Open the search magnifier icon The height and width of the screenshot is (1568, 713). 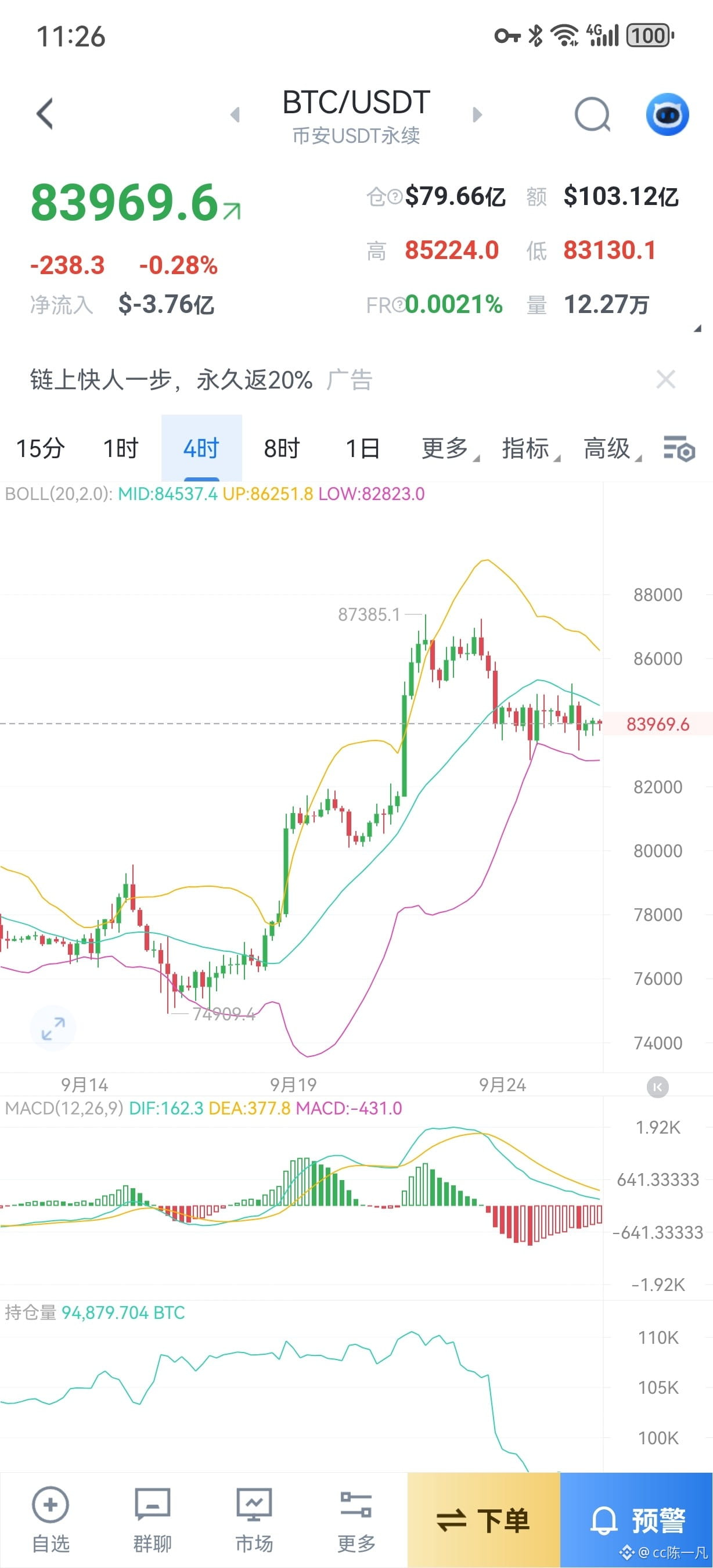[593, 114]
